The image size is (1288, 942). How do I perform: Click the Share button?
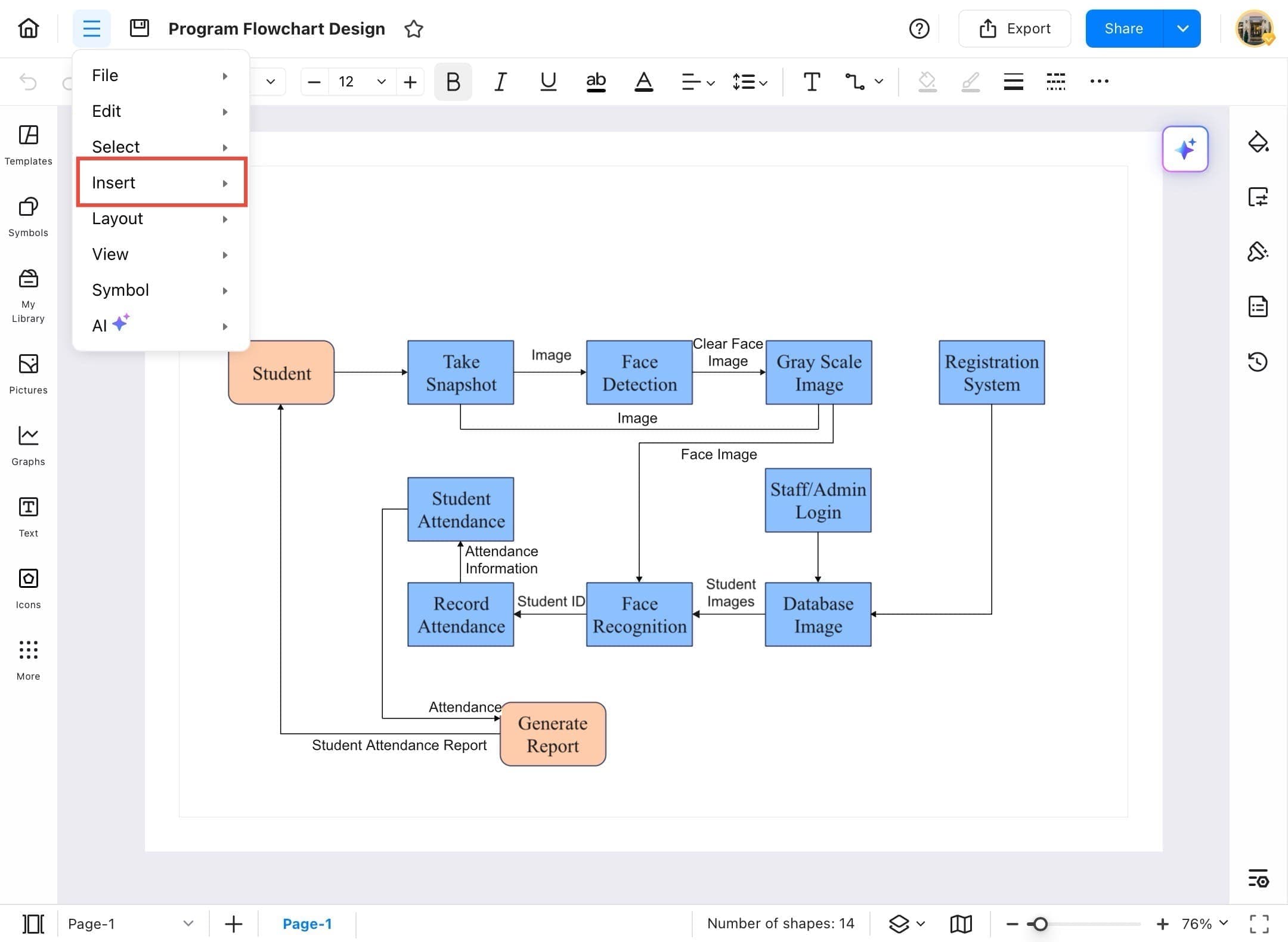coord(1123,29)
